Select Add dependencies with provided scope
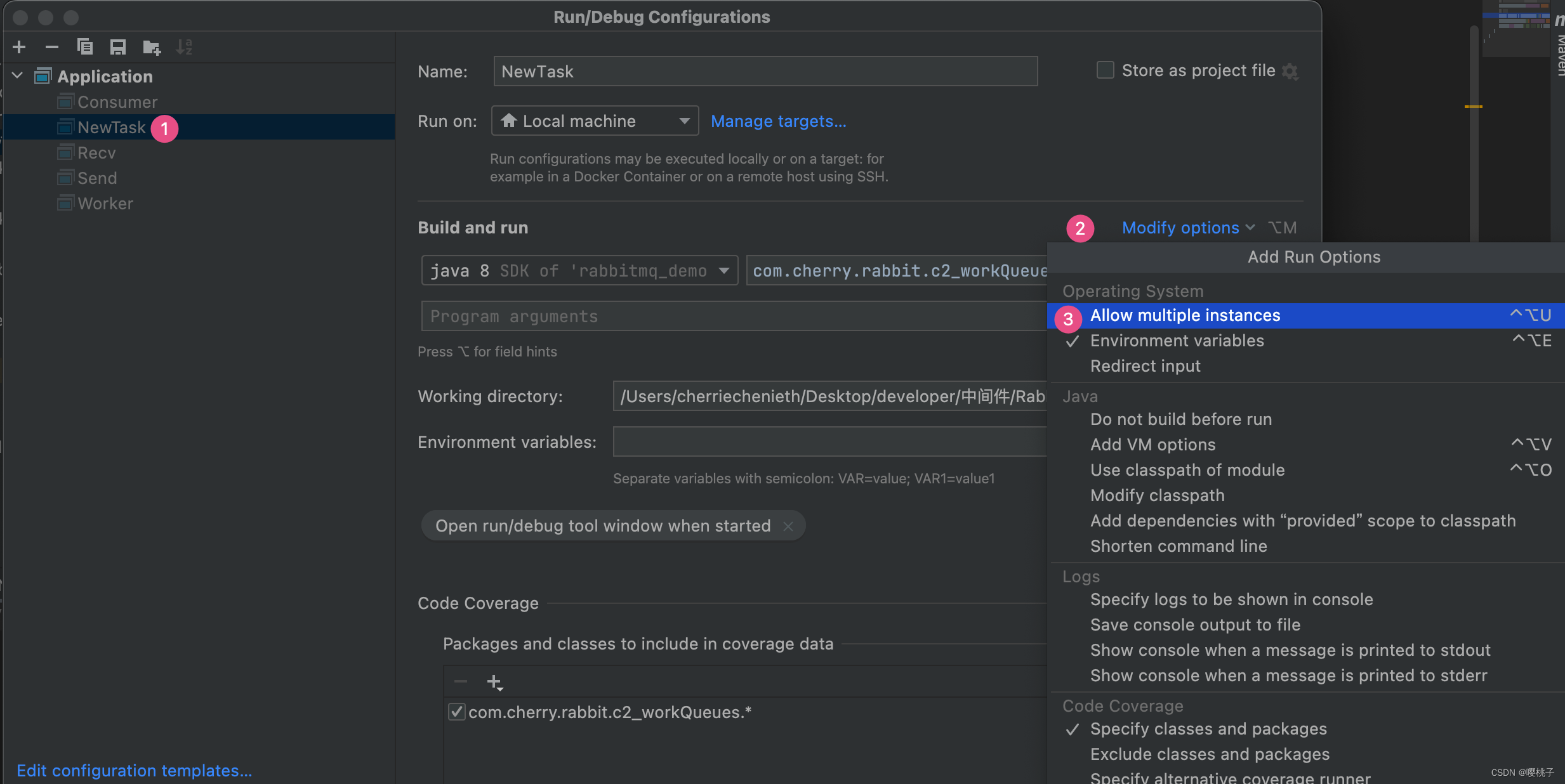Viewport: 1565px width, 784px height. [1305, 521]
